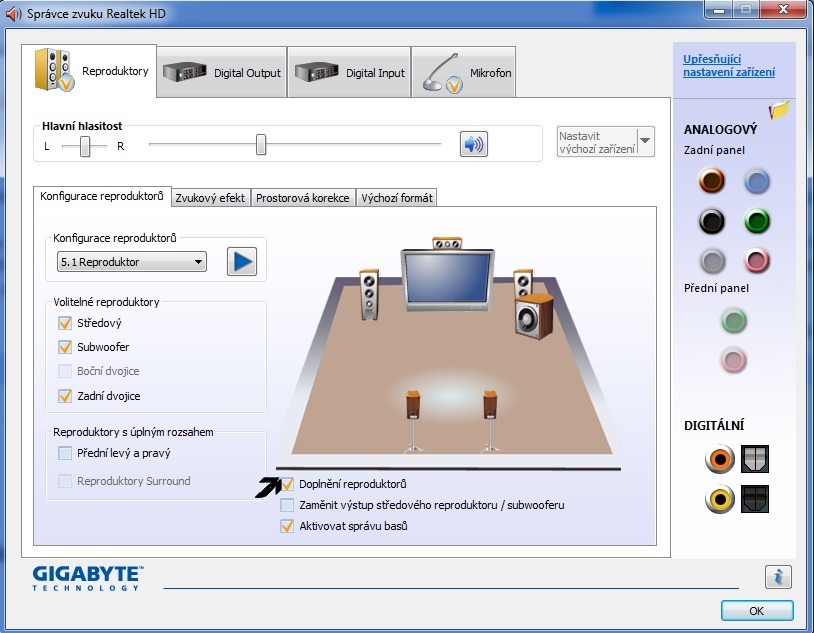Viewport: 814px width, 633px height.
Task: Open the information button
Action: click(x=778, y=576)
